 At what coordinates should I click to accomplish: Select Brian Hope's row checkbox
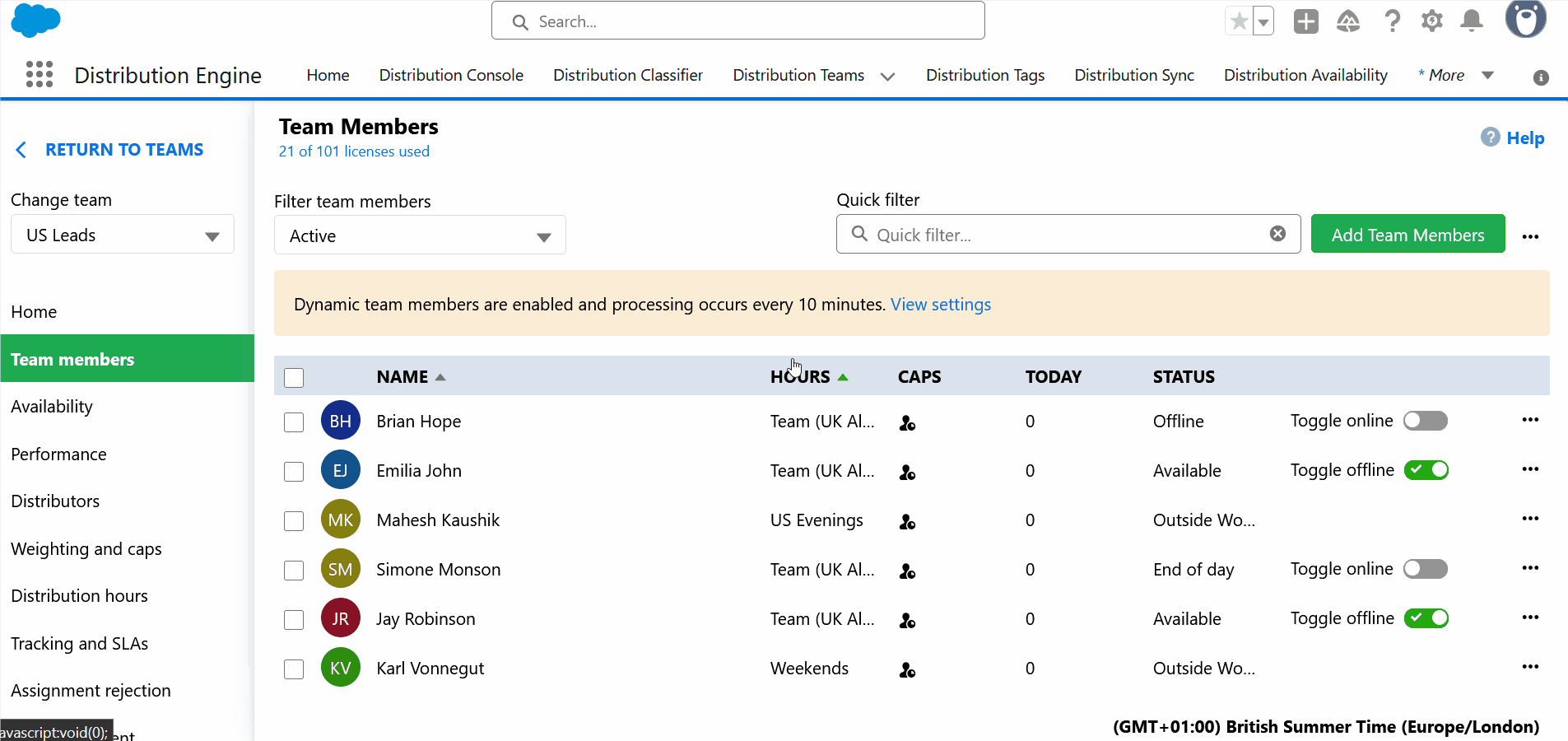(294, 422)
